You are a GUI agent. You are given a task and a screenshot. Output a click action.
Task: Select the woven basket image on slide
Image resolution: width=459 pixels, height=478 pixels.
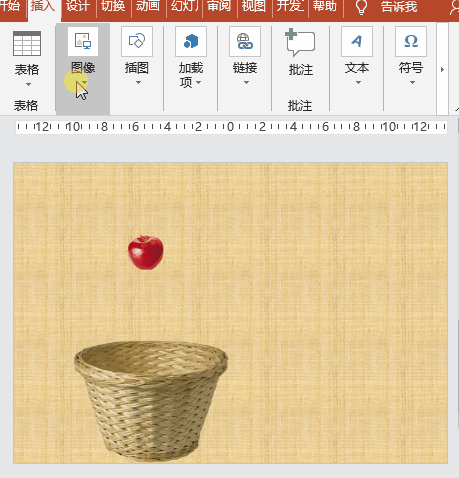point(151,401)
